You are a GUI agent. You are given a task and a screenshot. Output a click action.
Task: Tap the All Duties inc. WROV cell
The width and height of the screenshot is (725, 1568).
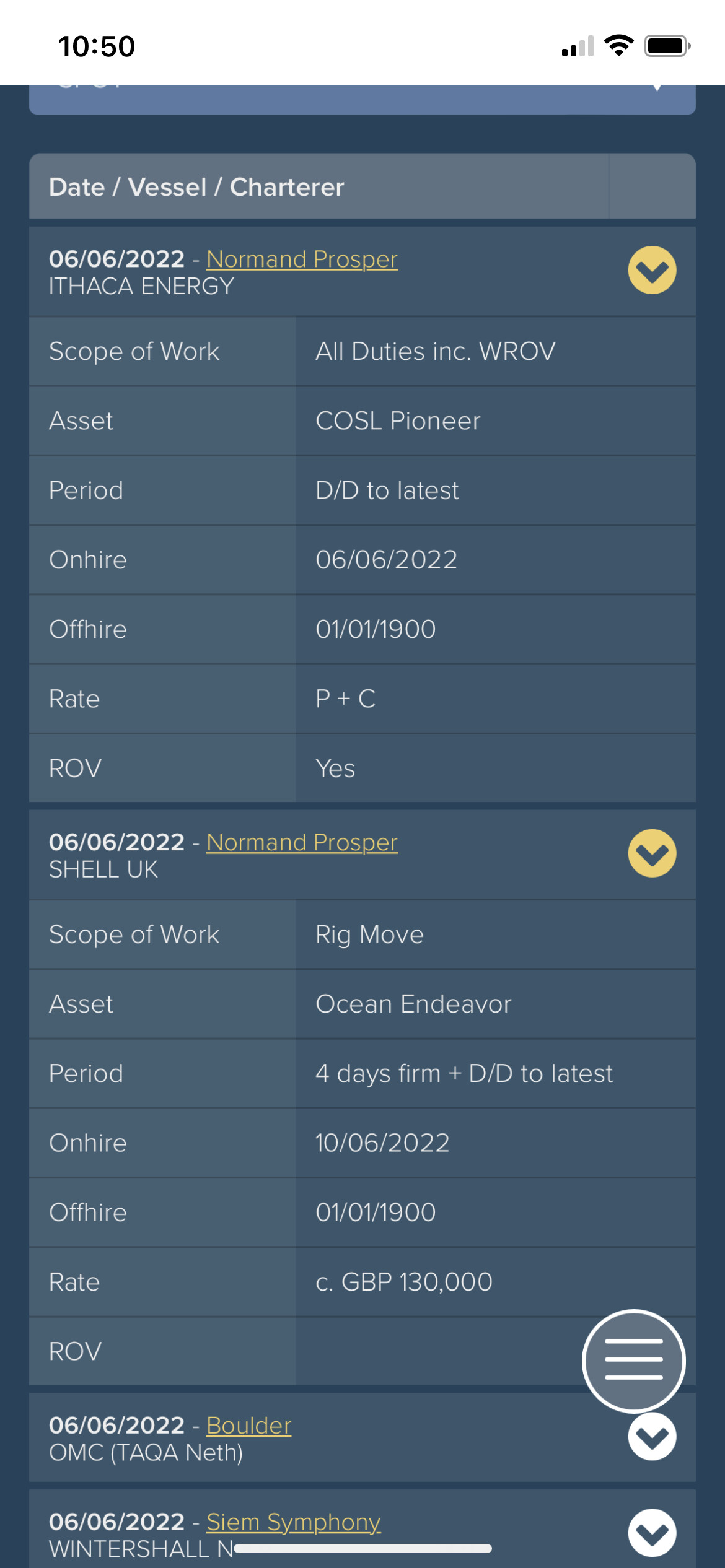[495, 351]
